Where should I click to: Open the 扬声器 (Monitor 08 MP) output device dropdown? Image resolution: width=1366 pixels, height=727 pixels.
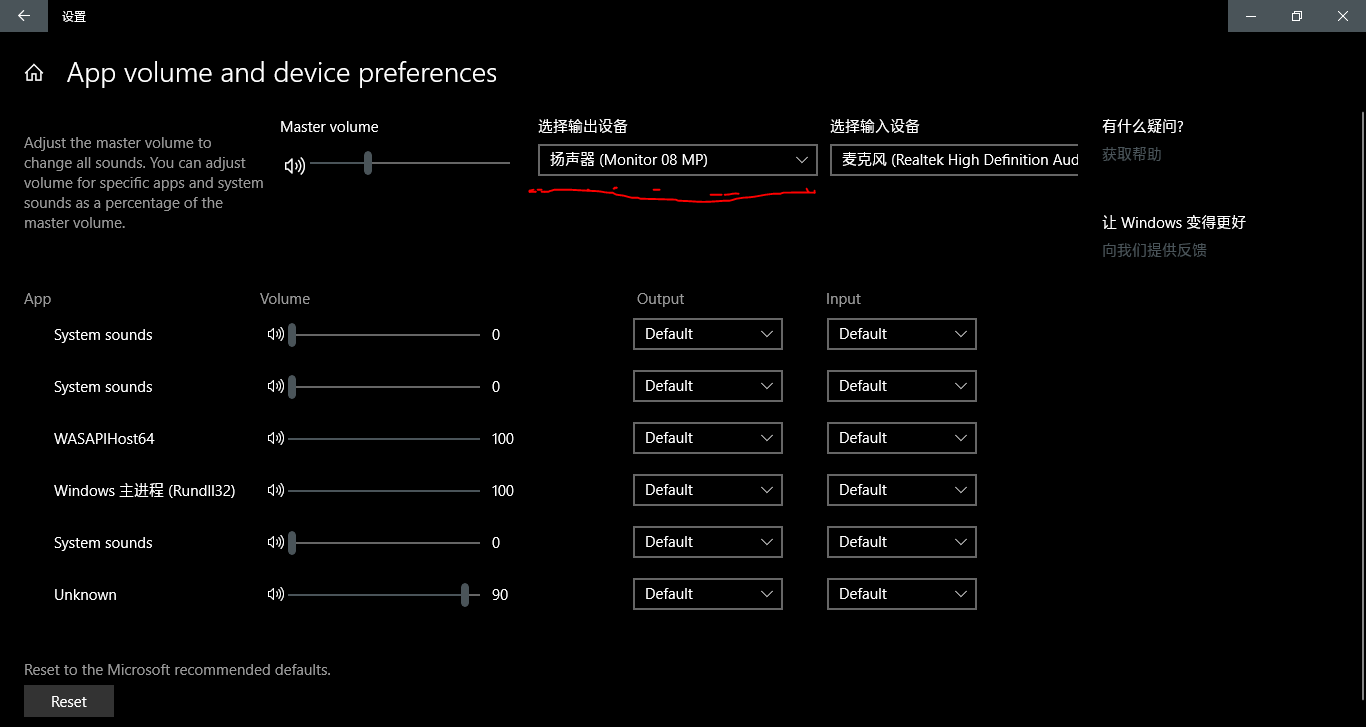pyautogui.click(x=677, y=160)
